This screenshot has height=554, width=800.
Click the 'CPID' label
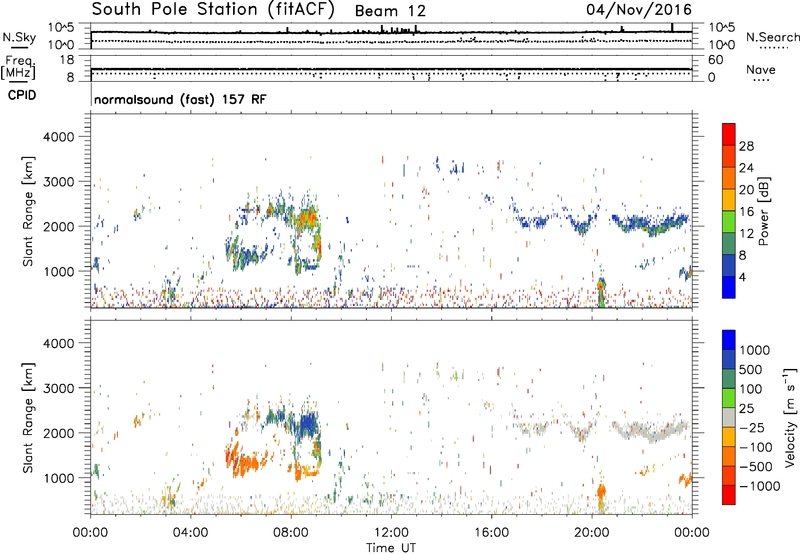pos(22,95)
